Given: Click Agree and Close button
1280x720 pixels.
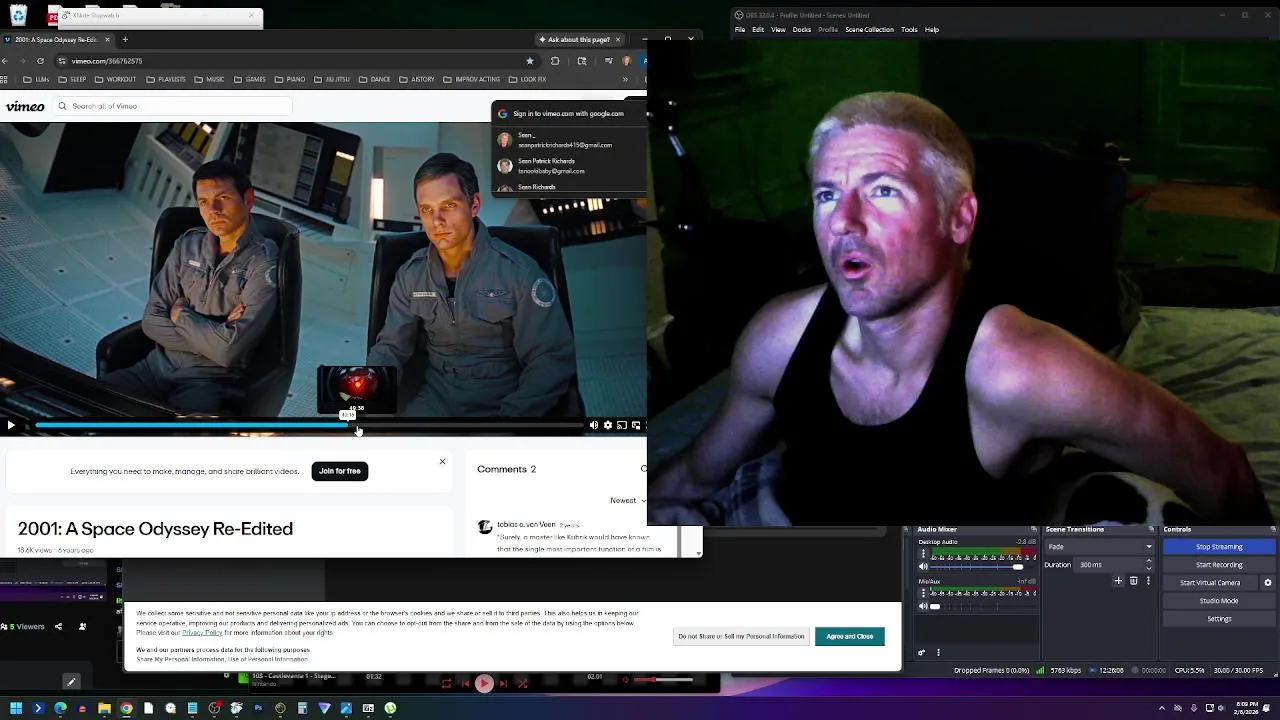Looking at the screenshot, I should click(x=850, y=636).
